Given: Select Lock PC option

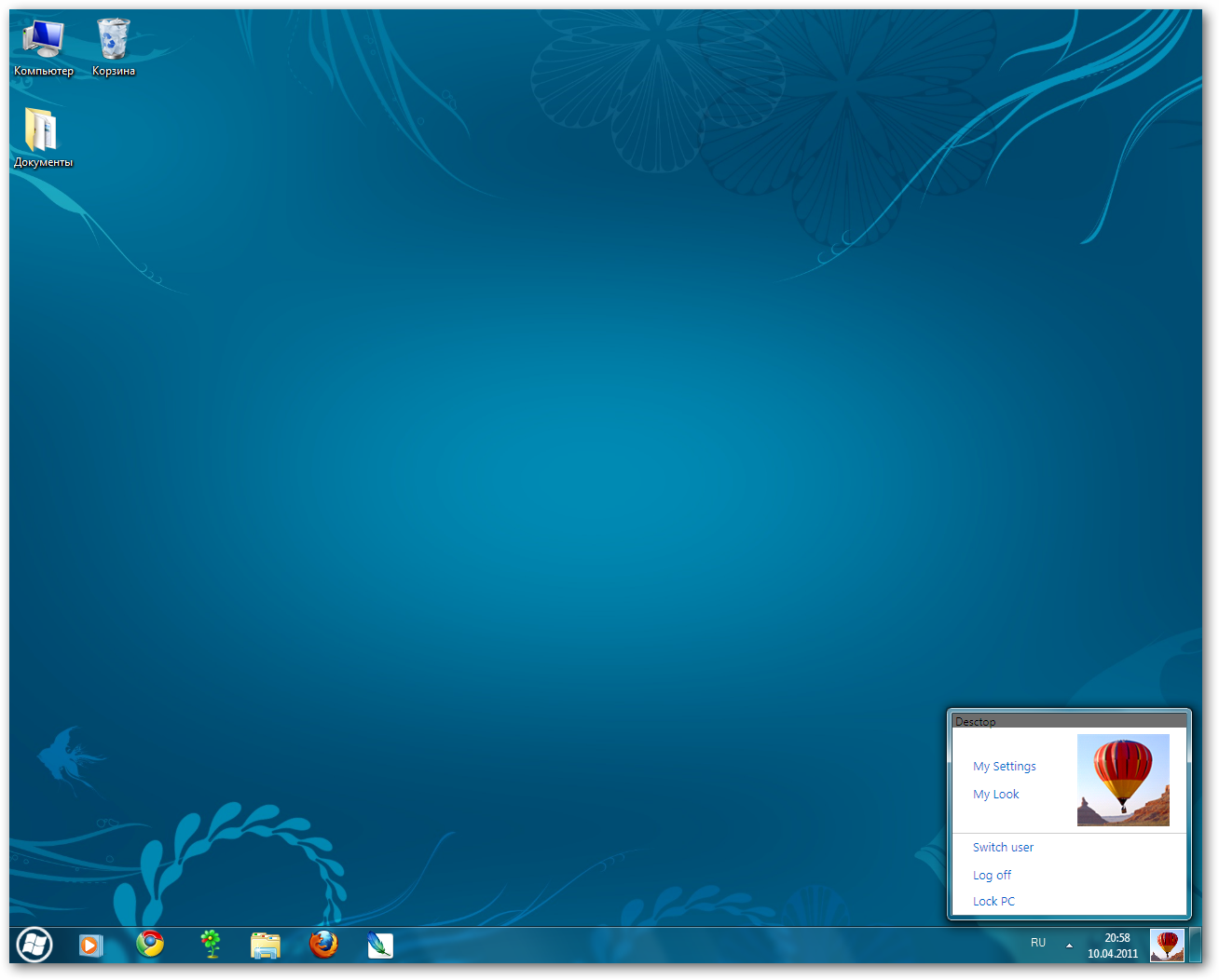Looking at the screenshot, I should click(x=993, y=902).
